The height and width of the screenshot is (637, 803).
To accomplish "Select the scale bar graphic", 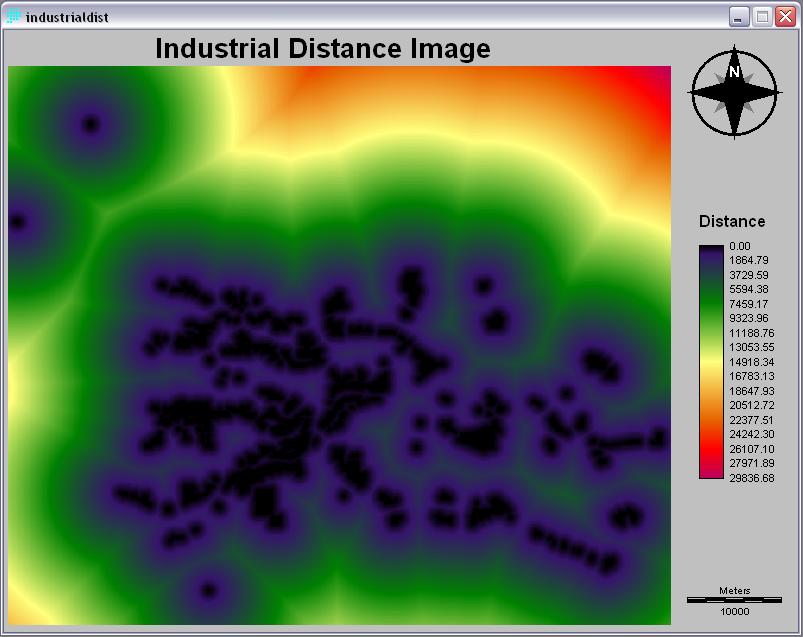I will (734, 599).
